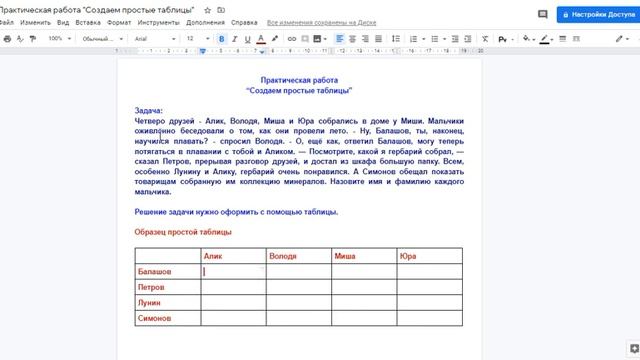Insert a link with the chain icon
The image size is (640, 360).
[291, 39]
